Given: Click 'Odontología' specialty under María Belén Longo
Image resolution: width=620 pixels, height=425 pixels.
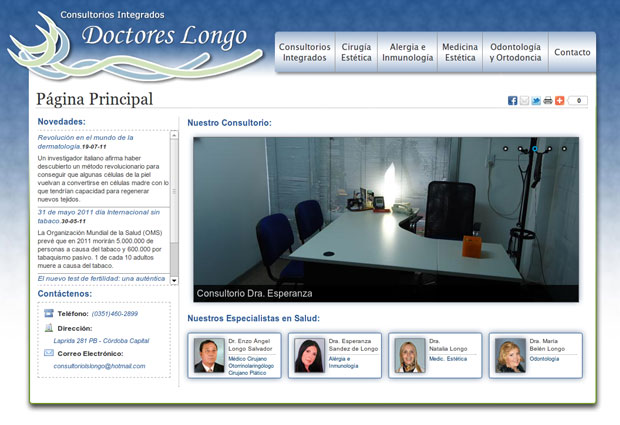Looking at the screenshot, I should tap(544, 359).
